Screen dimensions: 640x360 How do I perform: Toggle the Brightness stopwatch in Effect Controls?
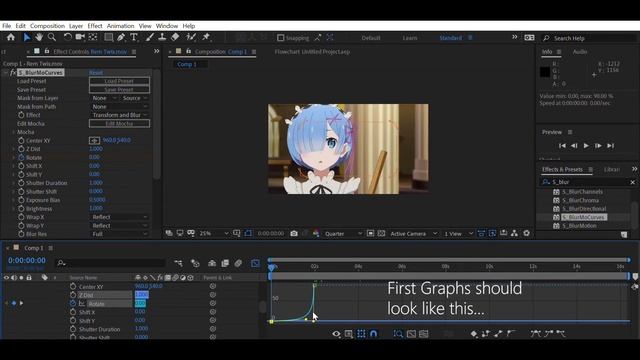[21, 209]
